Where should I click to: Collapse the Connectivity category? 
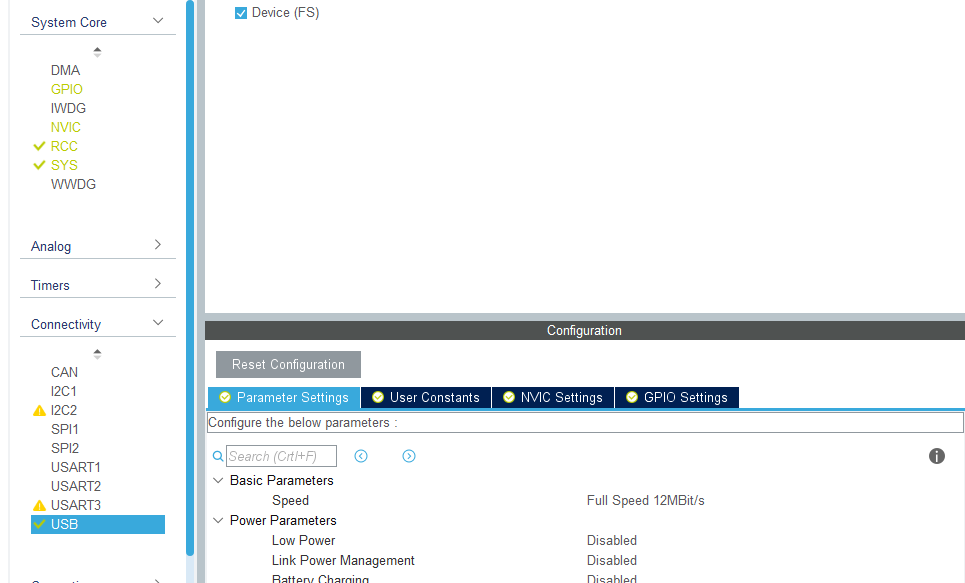click(x=158, y=323)
